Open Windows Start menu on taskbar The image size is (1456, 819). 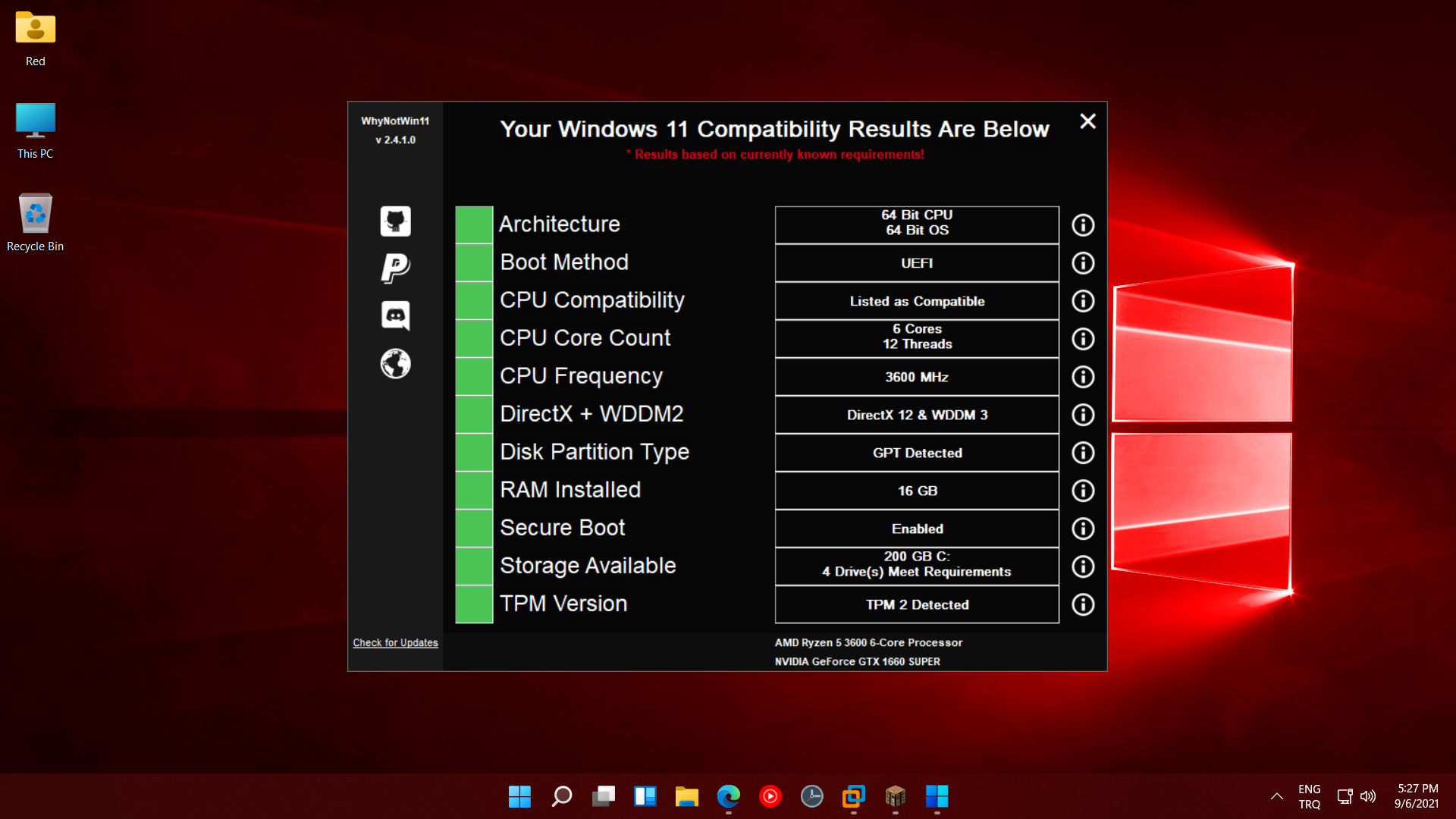(x=519, y=796)
